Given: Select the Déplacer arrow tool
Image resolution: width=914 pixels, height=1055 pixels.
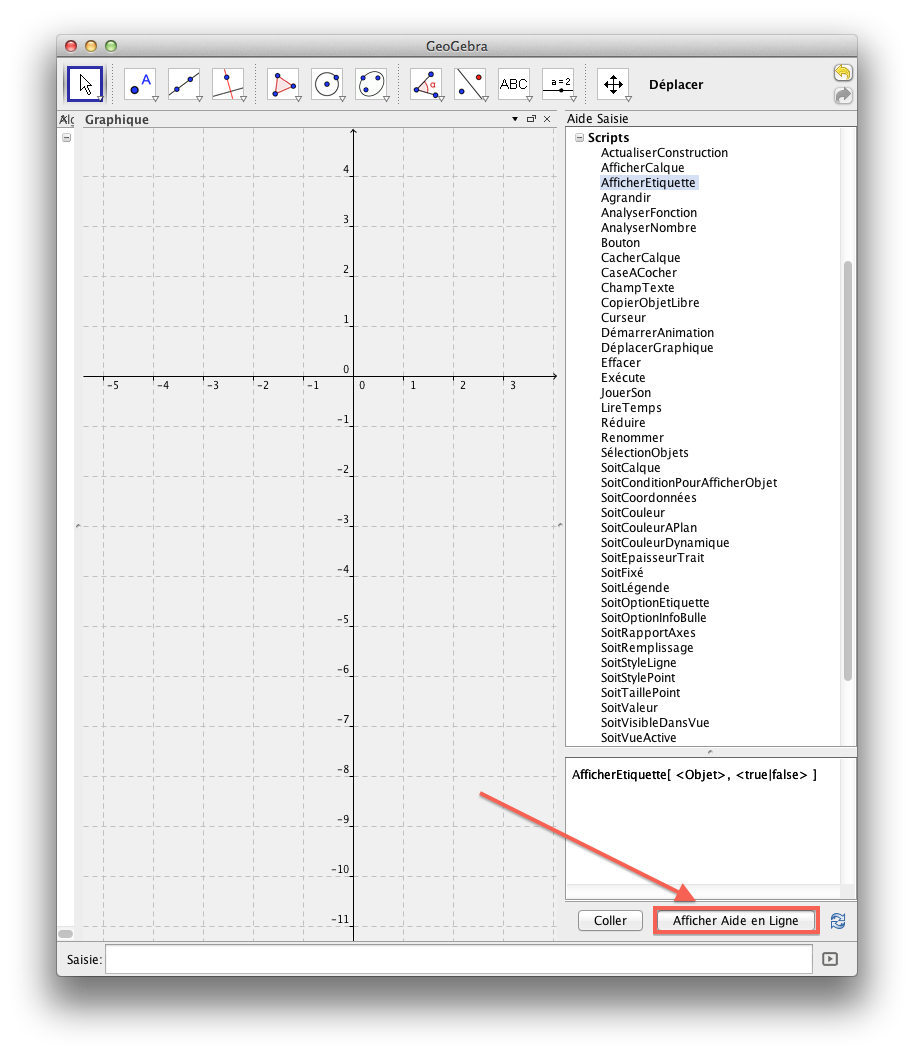Looking at the screenshot, I should tap(85, 84).
